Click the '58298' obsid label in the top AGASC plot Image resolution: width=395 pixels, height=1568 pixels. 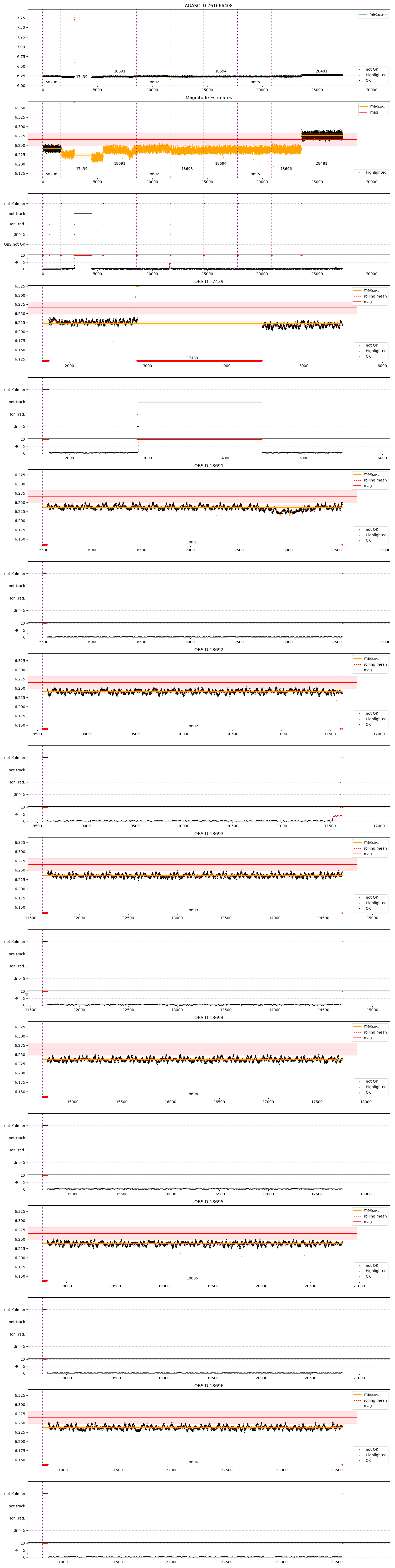tap(51, 82)
